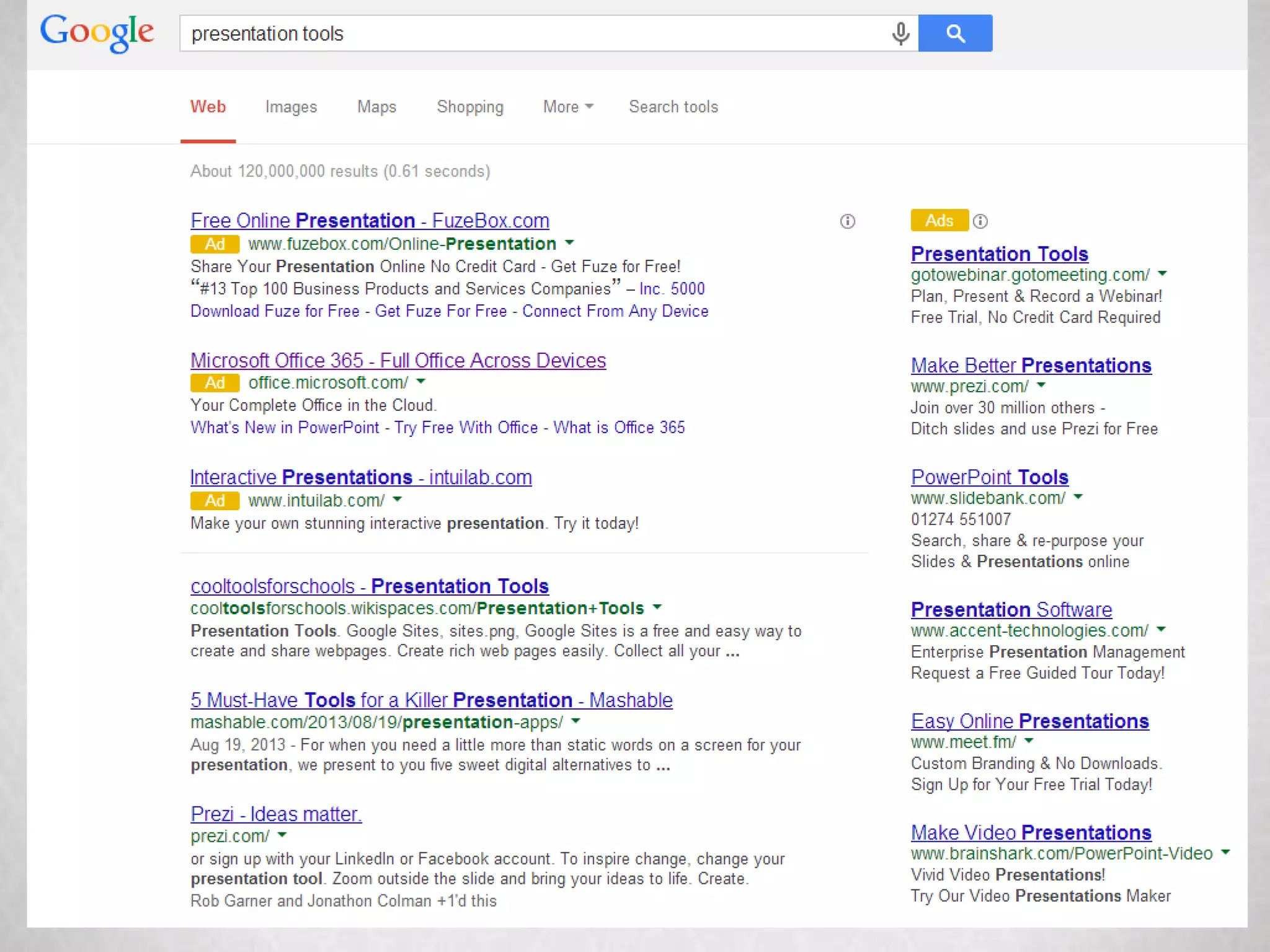Open dropdown arrow beside office.microsoft.com URL
This screenshot has height=952, width=1270.
tap(421, 382)
